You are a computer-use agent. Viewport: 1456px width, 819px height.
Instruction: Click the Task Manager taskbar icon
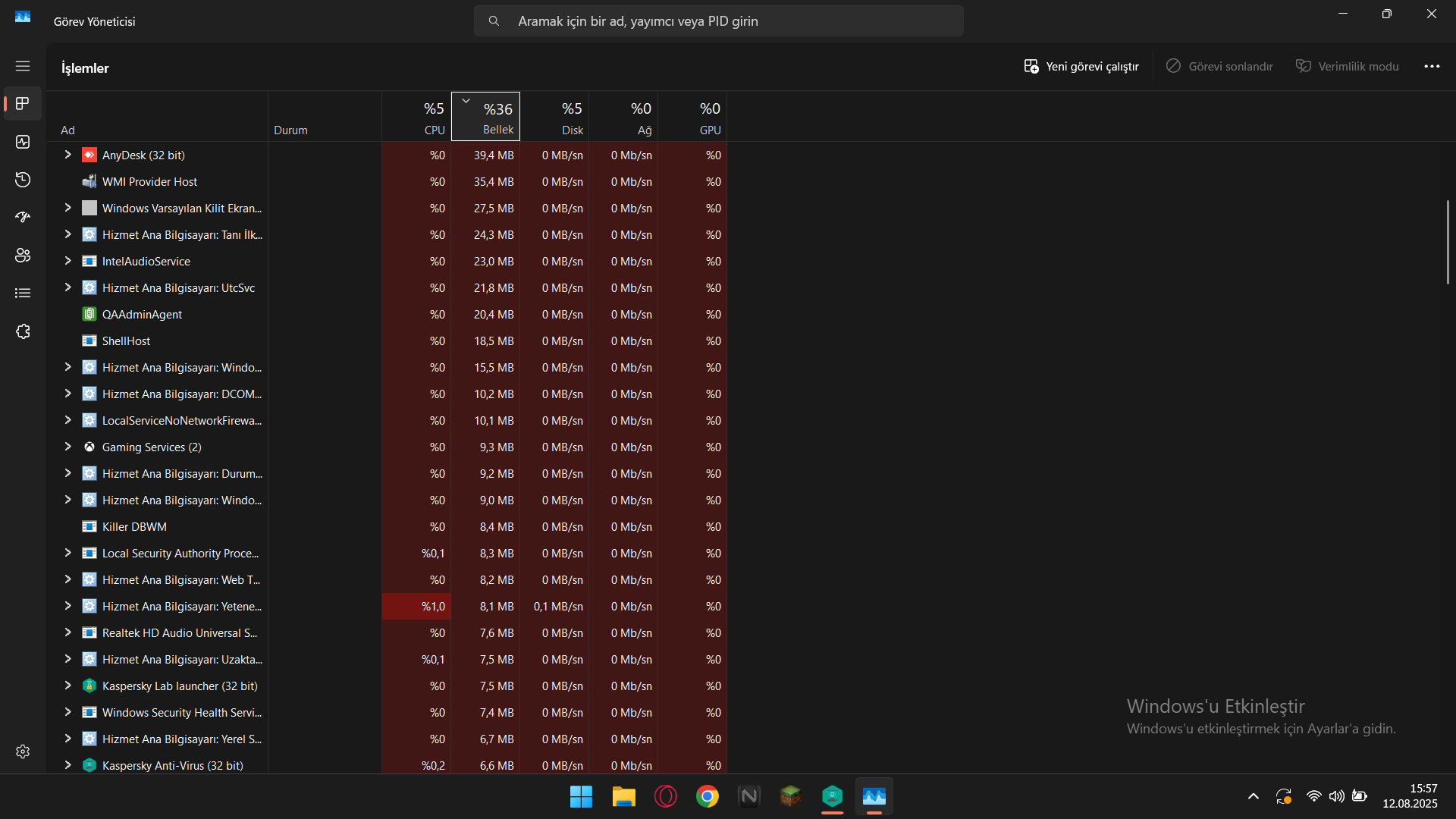click(x=874, y=796)
